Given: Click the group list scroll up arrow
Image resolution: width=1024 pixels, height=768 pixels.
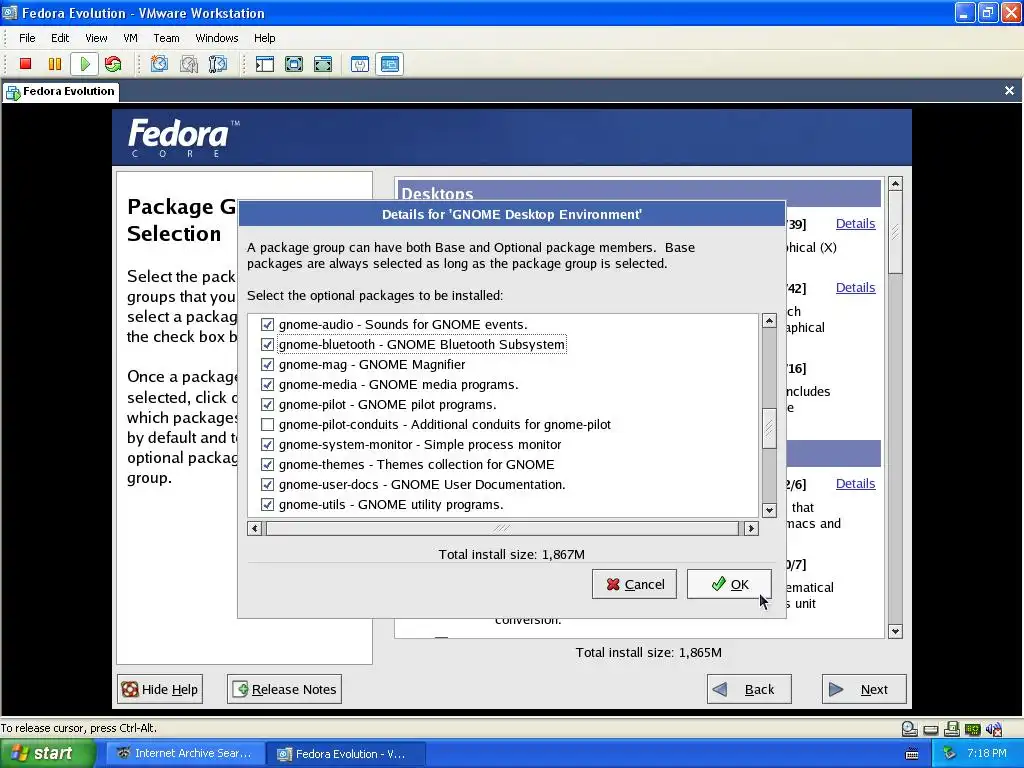Looking at the screenshot, I should [895, 184].
